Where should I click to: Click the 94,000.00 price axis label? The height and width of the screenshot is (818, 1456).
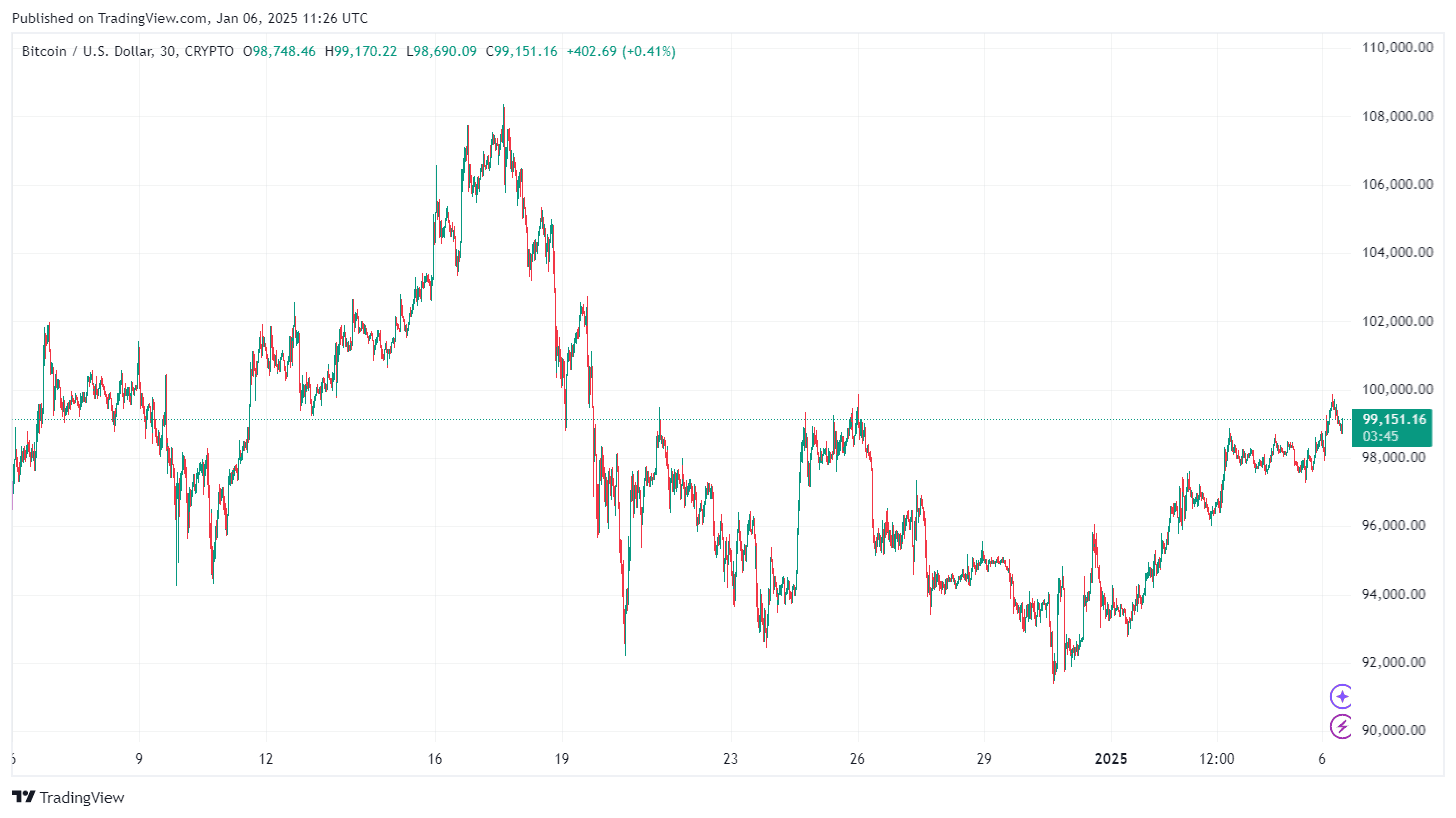(1394, 594)
